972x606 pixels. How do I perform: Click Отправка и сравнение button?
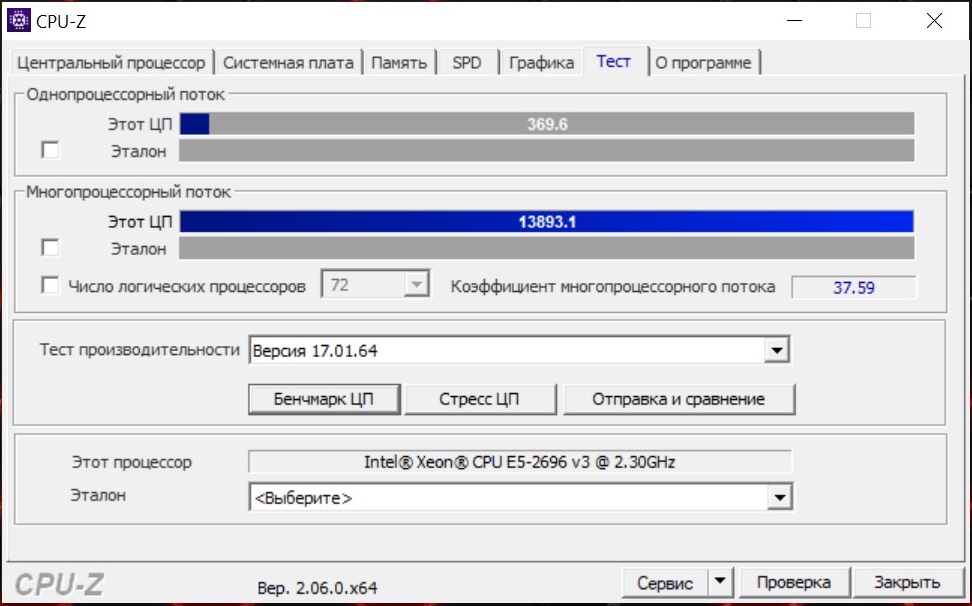(x=679, y=399)
